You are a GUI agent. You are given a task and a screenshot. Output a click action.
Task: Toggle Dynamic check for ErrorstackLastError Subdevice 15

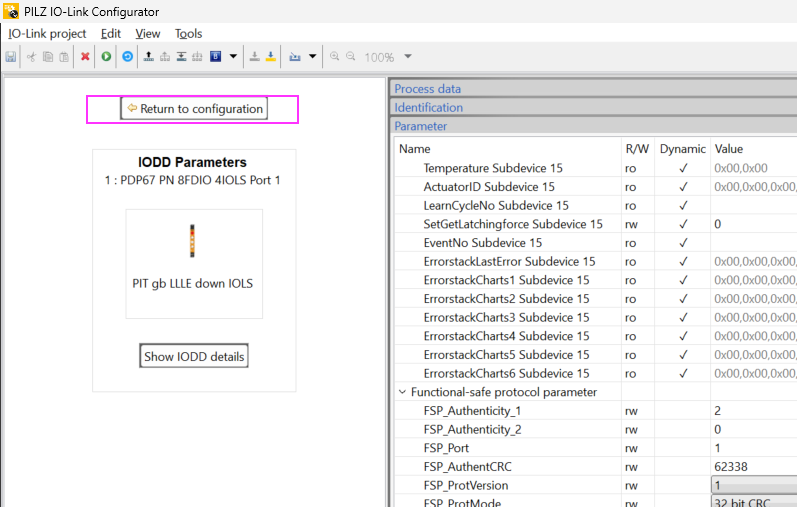(683, 261)
